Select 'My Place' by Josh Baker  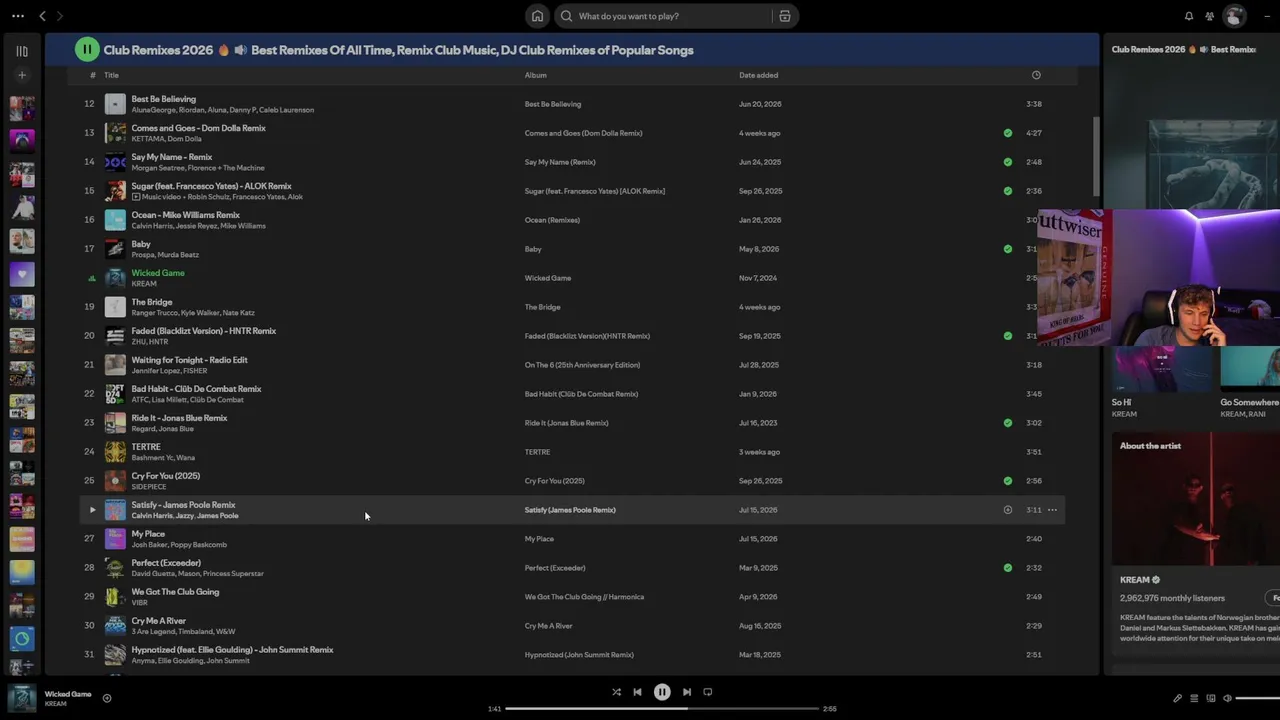tap(148, 534)
